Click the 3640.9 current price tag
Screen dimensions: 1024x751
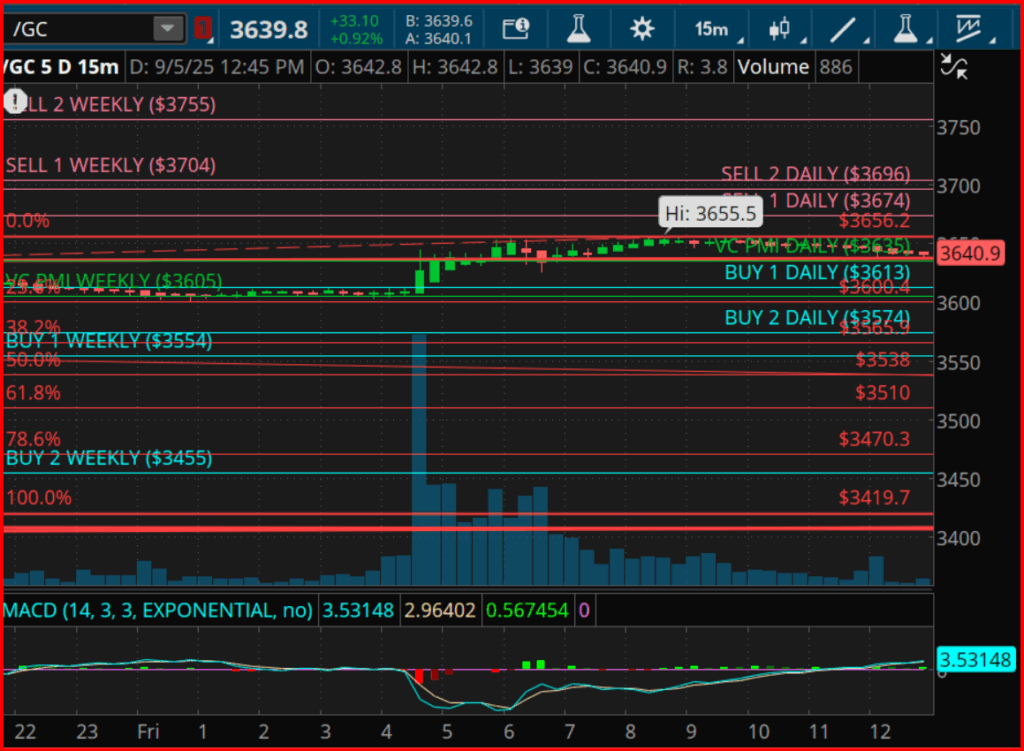(x=969, y=254)
